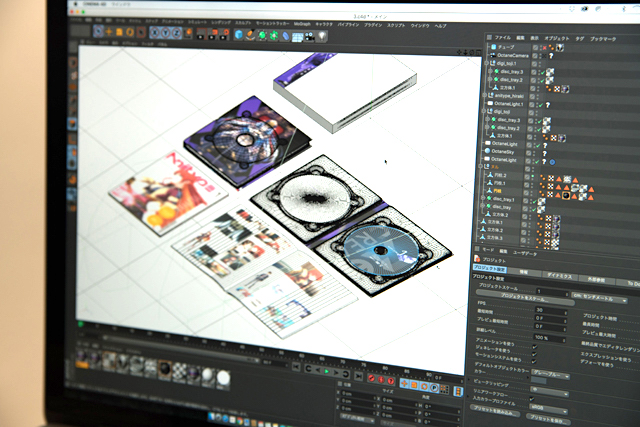
Task: Toggle layer checkbox of OctaneCamera row
Action: click(x=535, y=56)
